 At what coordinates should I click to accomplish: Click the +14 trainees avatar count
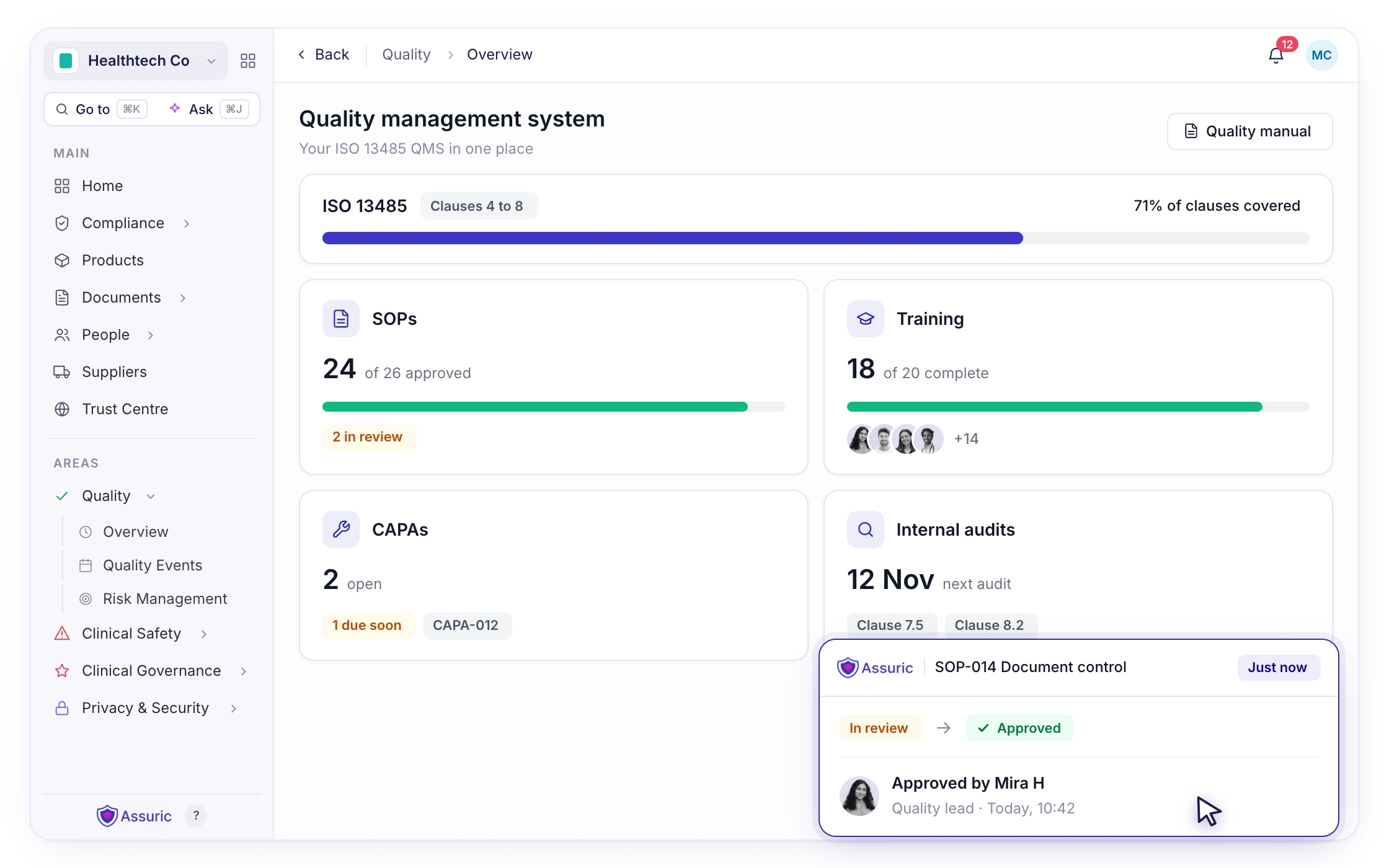coord(966,439)
